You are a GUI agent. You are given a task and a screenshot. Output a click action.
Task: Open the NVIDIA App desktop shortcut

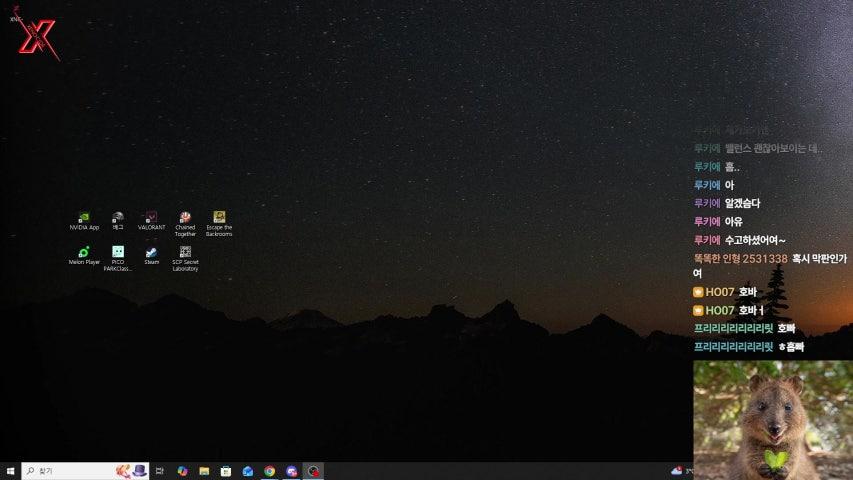[x=84, y=217]
